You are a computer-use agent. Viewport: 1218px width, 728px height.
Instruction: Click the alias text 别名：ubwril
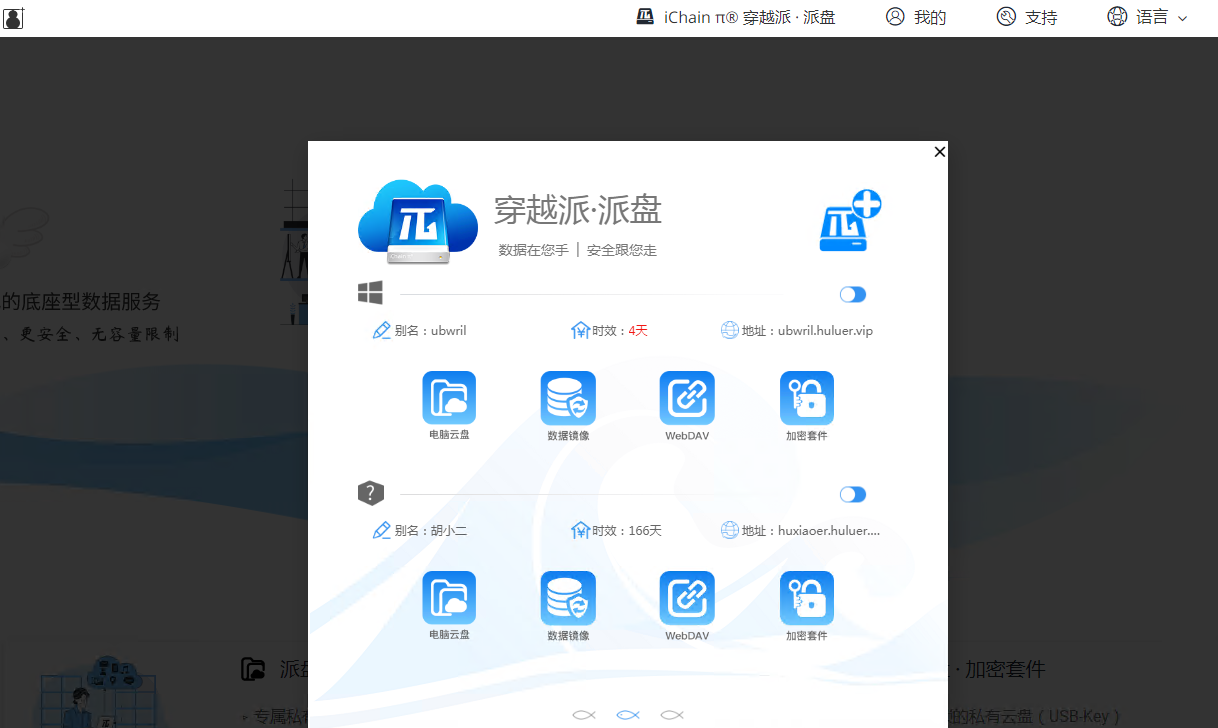click(431, 331)
